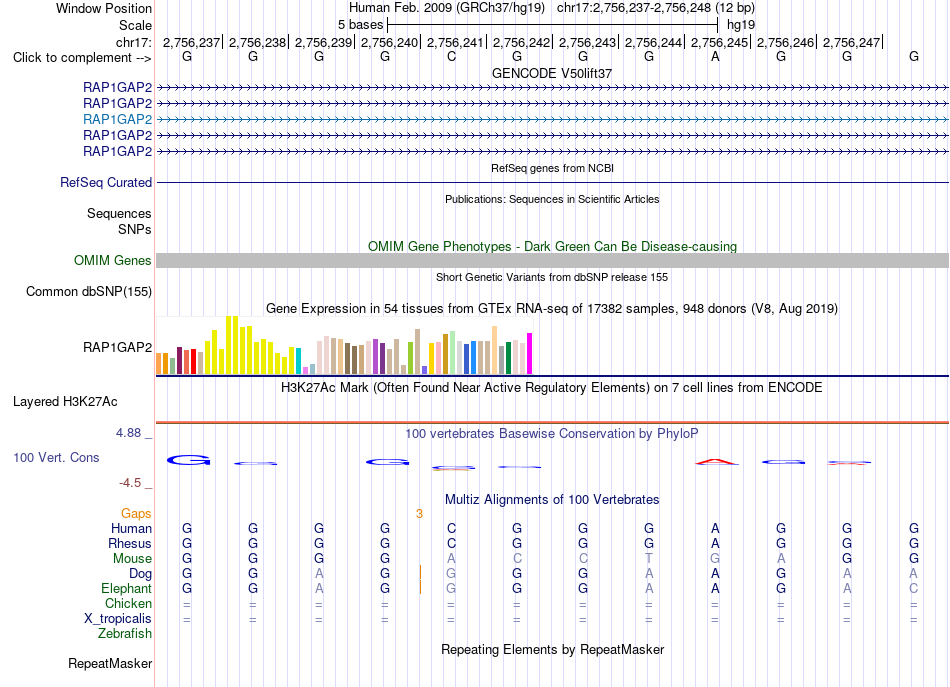Click the chr17:2,756,237-2,756,248 (12 bp) range text
Screen dimensions: 950x687
pos(656,8)
